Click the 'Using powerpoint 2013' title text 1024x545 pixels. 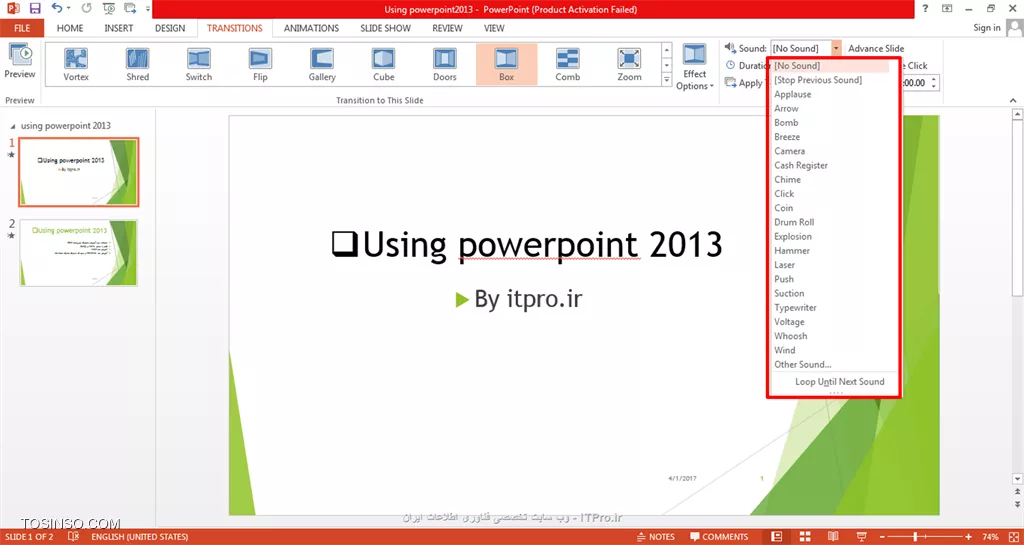526,245
